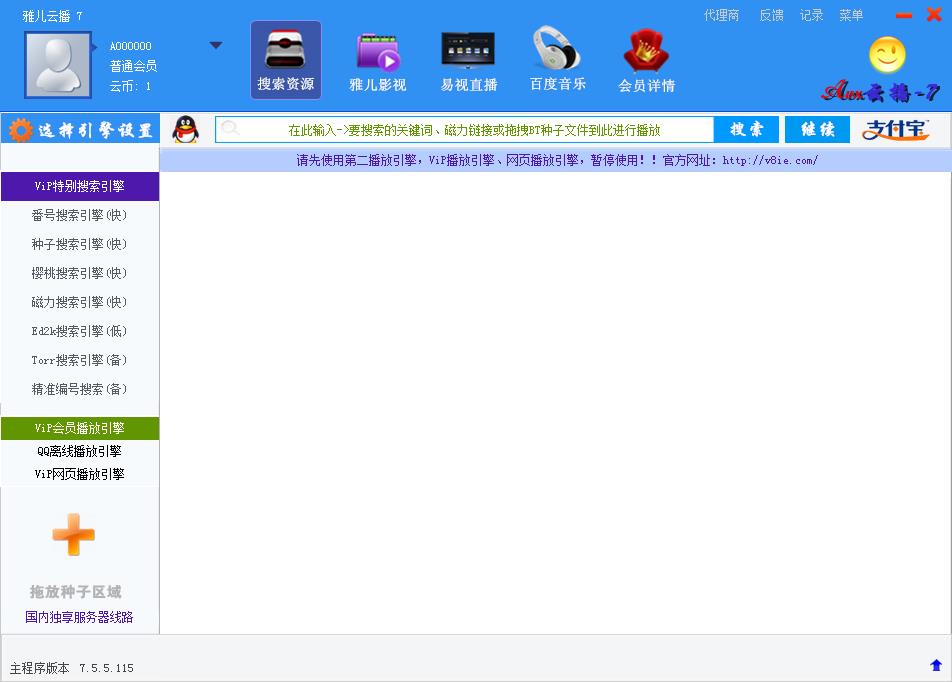Open 选择引擎设置 engine settings

pos(80,130)
